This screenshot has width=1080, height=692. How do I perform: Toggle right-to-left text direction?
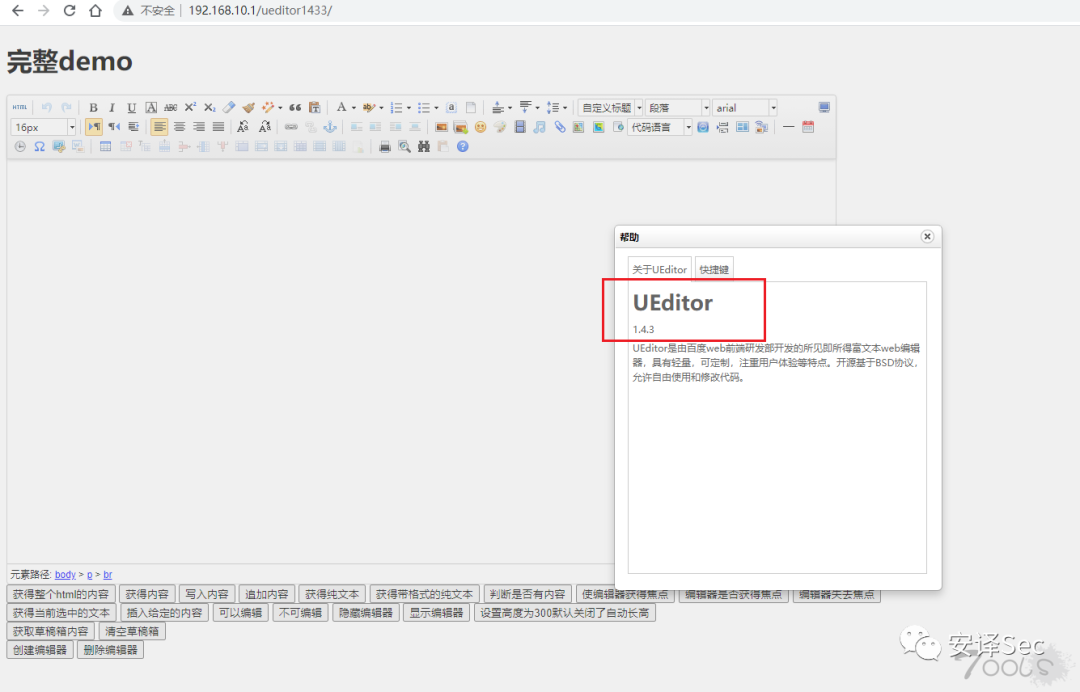114,127
